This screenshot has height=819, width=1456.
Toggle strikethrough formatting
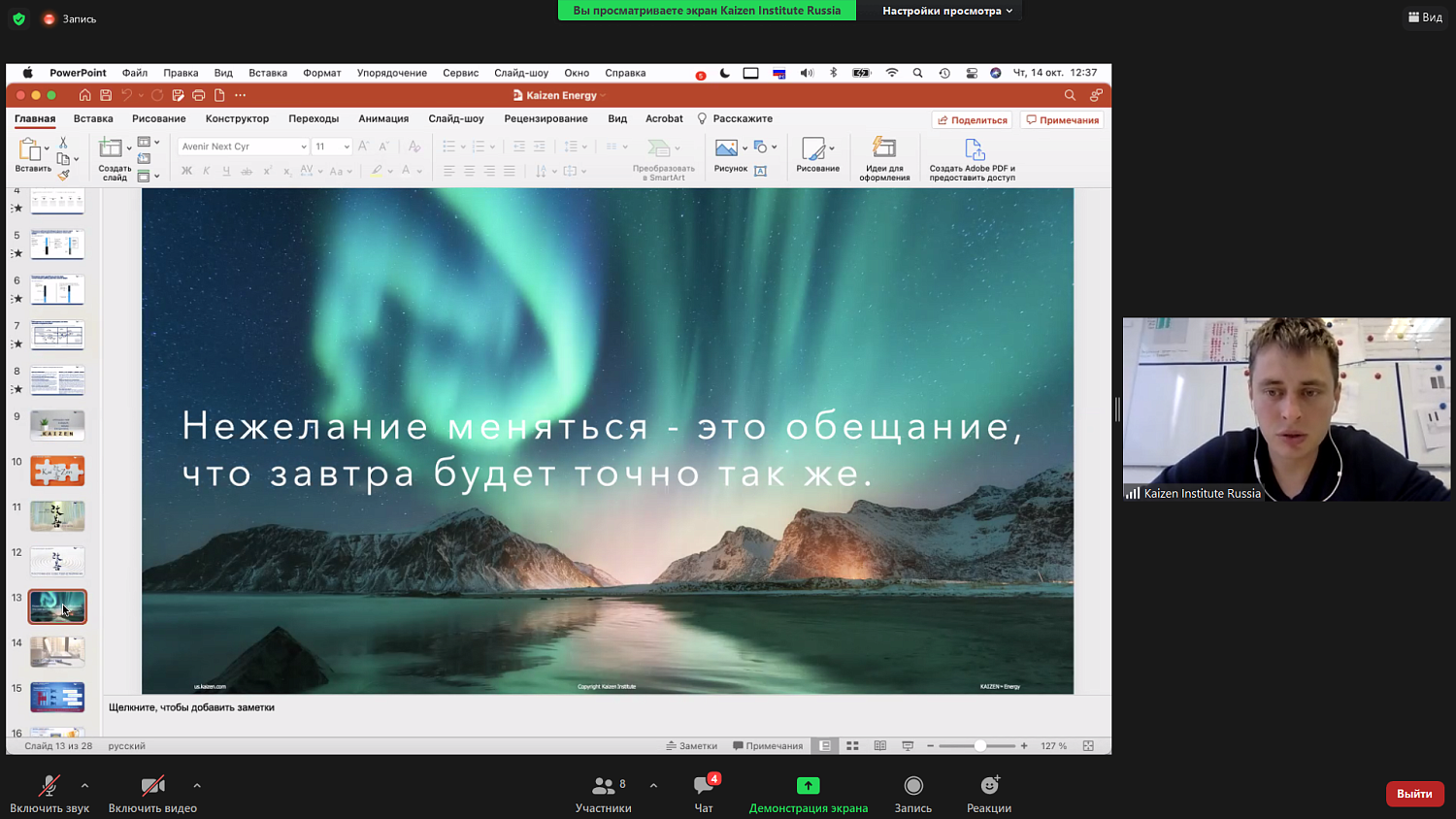(247, 172)
